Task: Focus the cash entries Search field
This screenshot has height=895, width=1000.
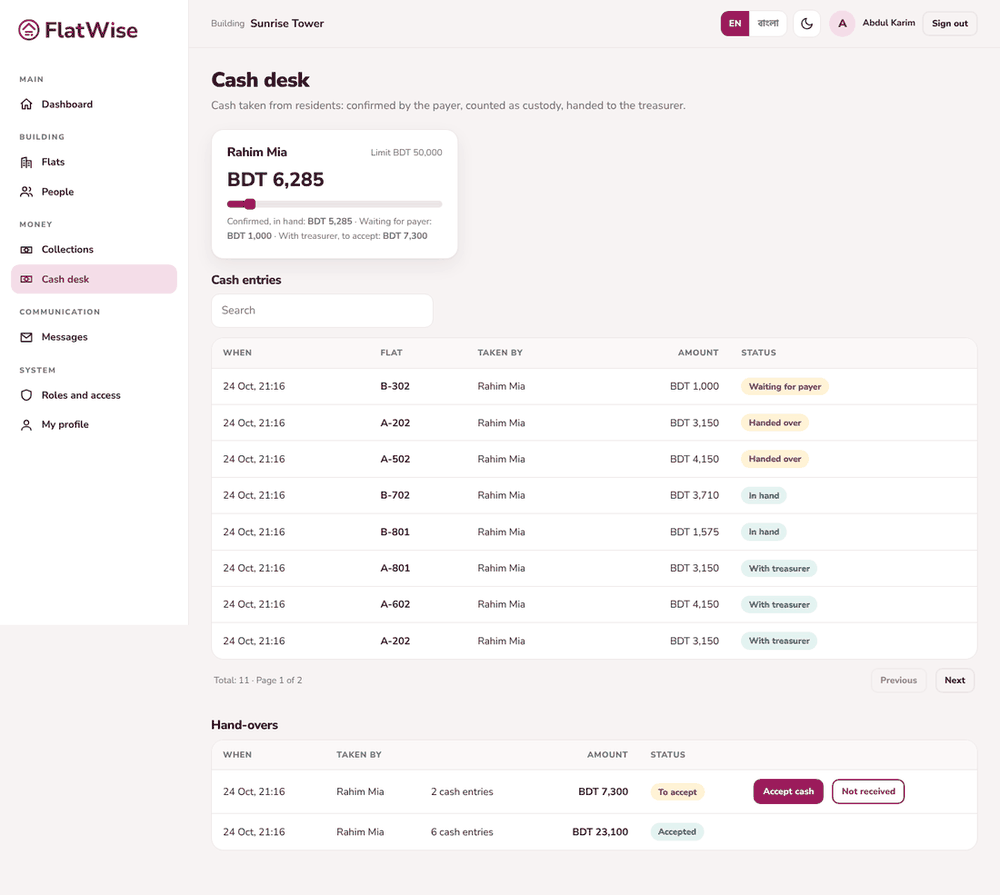Action: click(x=322, y=311)
